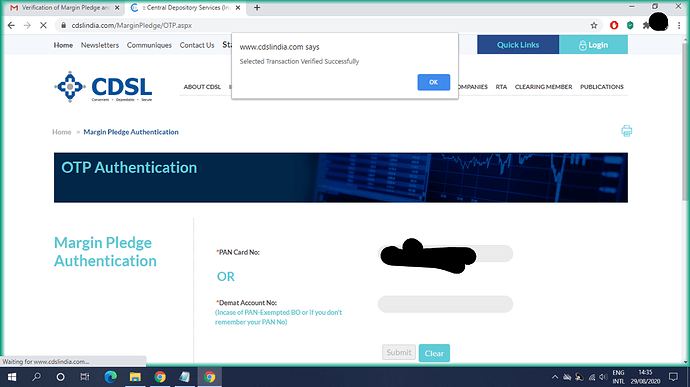Click the OTP Authentication banner heading

[129, 168]
